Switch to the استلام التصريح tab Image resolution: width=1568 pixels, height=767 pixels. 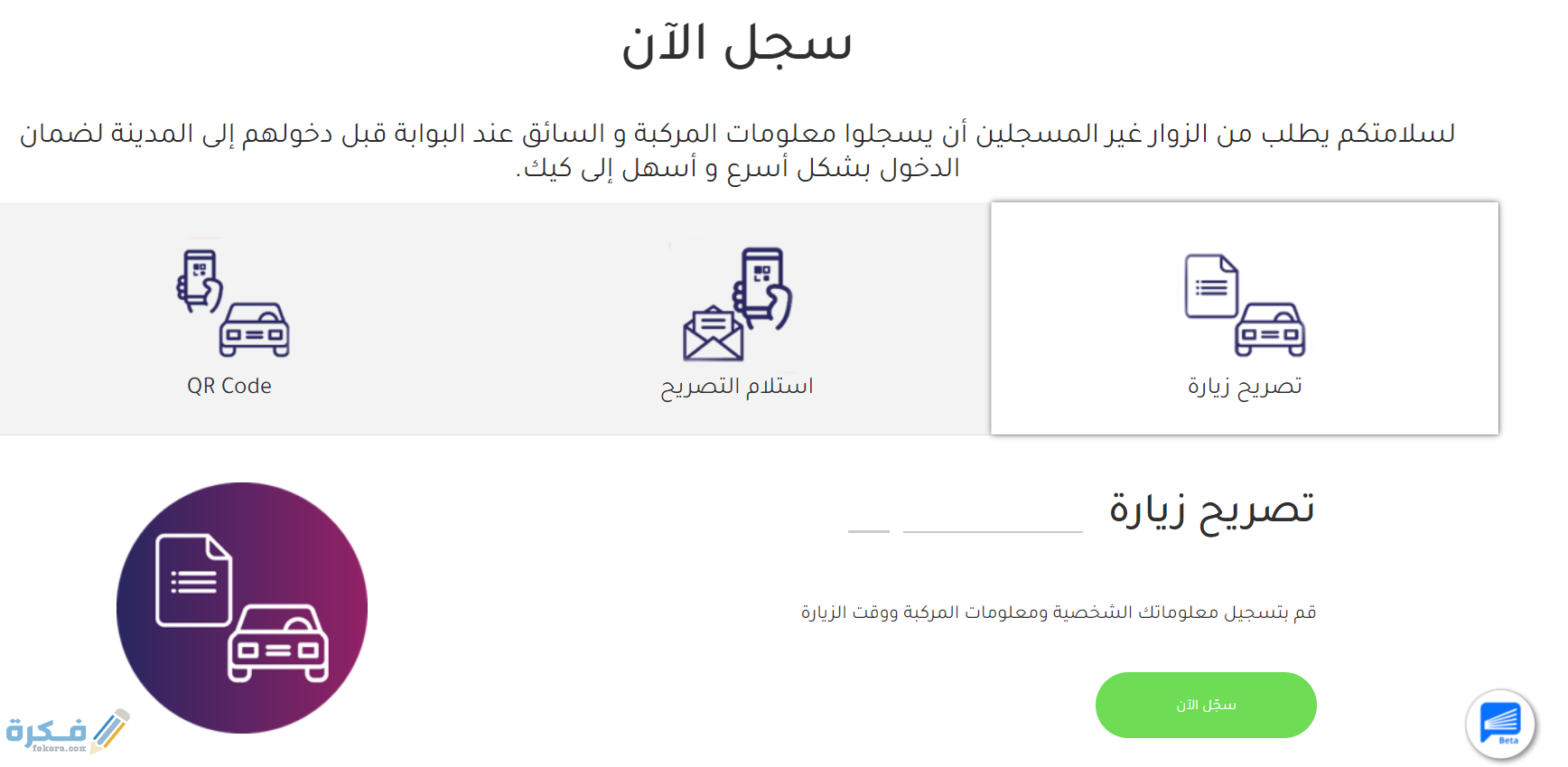click(x=737, y=387)
